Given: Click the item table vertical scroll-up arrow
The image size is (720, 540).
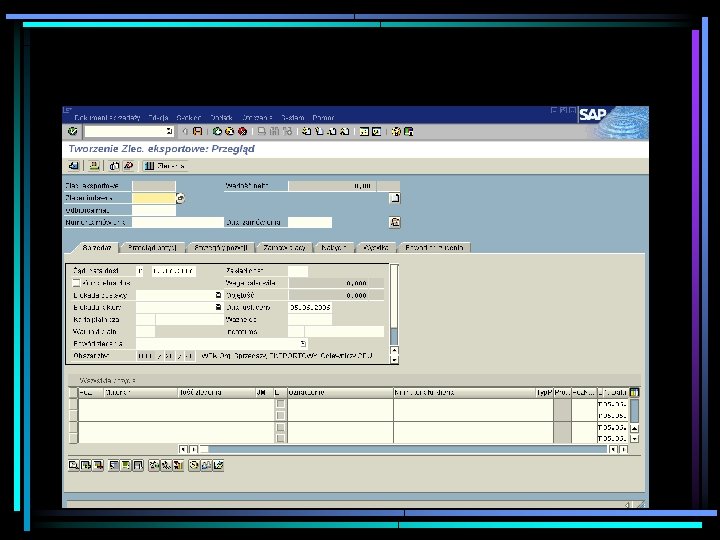Looking at the screenshot, I should (635, 428).
